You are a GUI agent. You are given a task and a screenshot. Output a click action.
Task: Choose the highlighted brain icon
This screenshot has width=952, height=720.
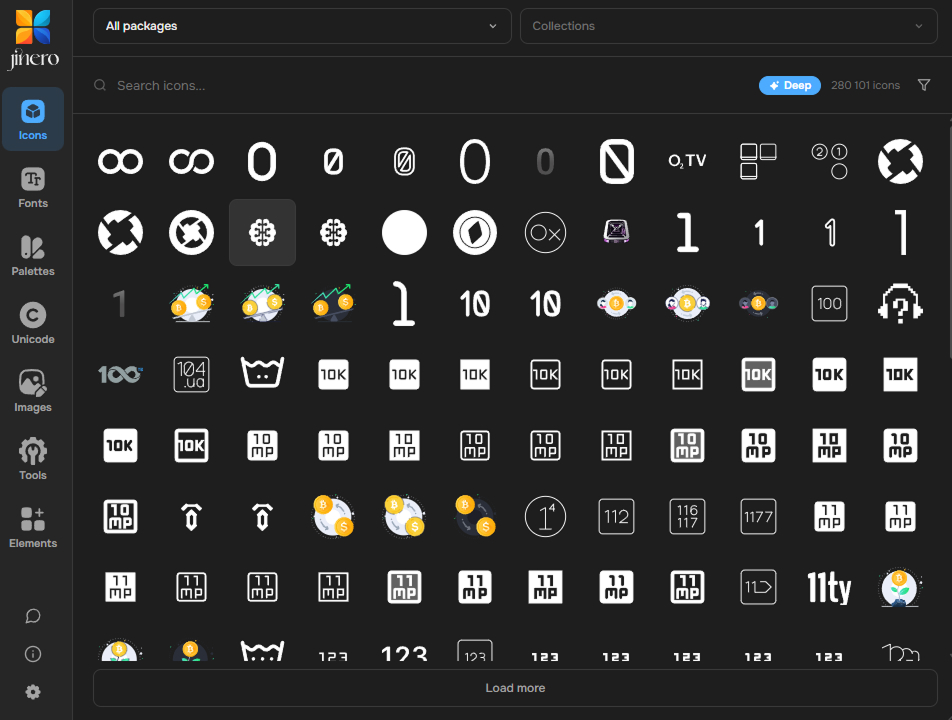pos(262,233)
